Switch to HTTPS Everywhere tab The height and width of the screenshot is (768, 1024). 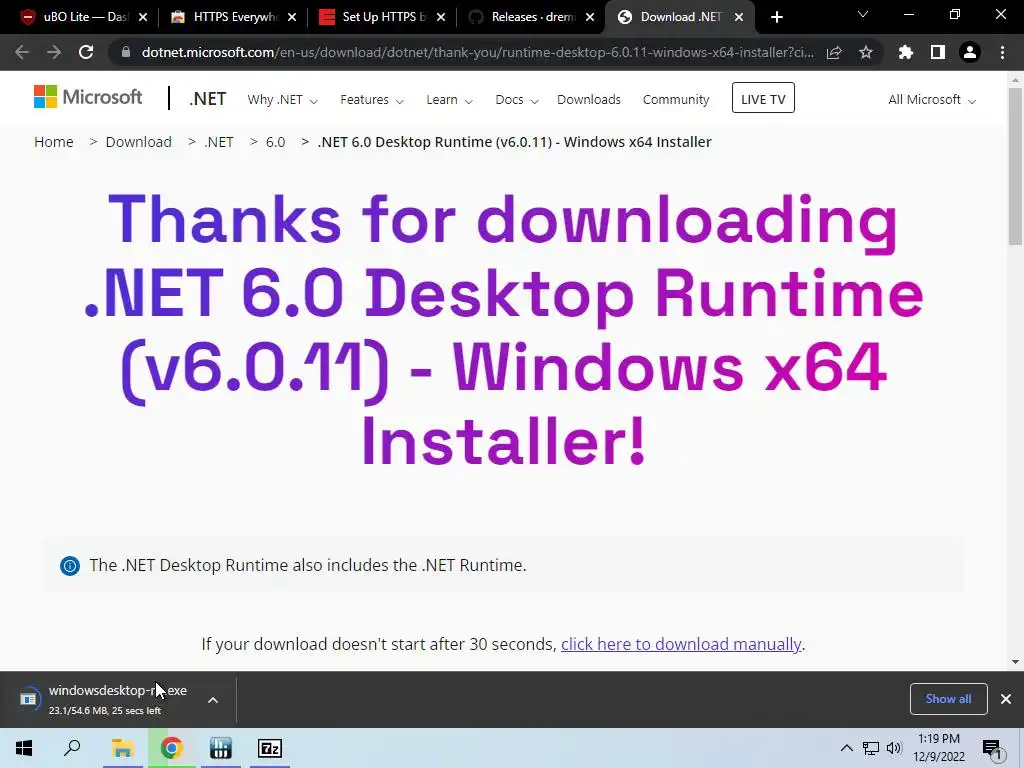[235, 17]
